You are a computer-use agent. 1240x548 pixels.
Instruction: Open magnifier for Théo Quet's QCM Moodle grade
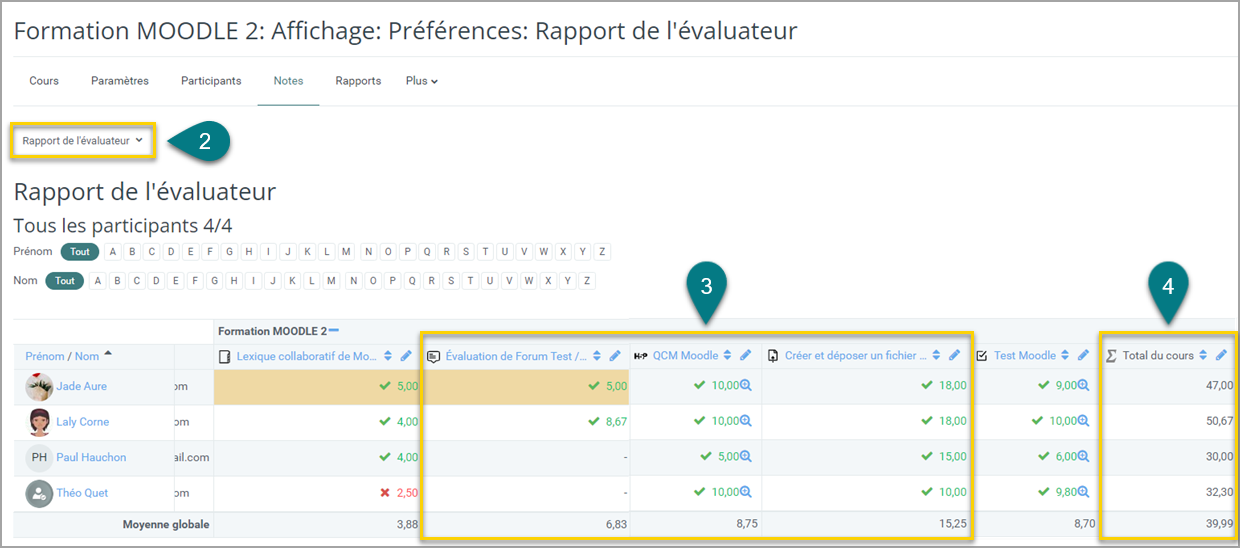point(746,492)
